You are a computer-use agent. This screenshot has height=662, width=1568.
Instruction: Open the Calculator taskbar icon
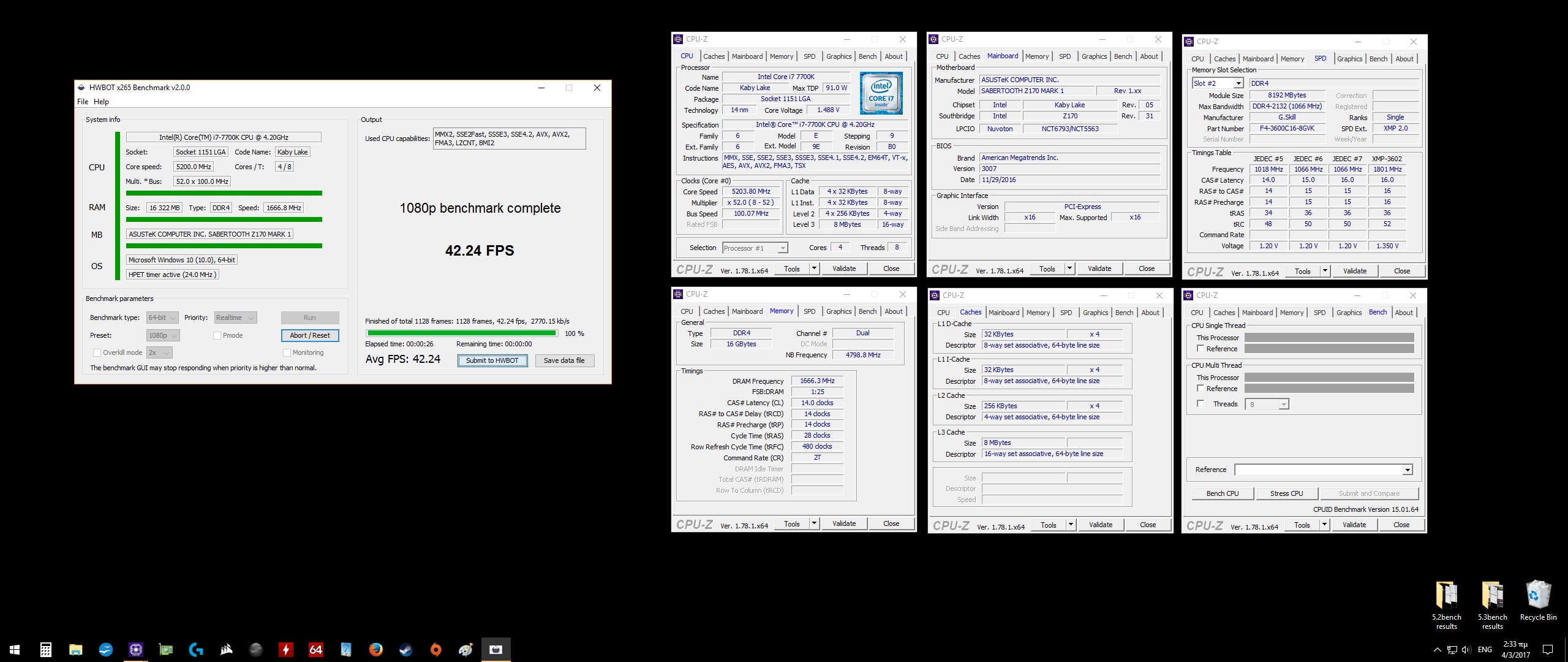[x=45, y=650]
